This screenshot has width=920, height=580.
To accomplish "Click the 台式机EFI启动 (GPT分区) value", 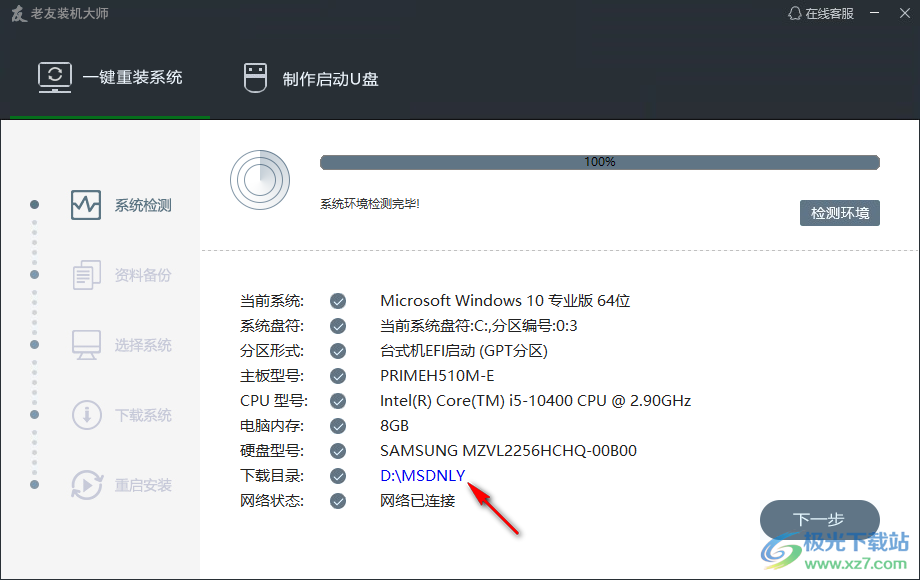I will 464,351.
